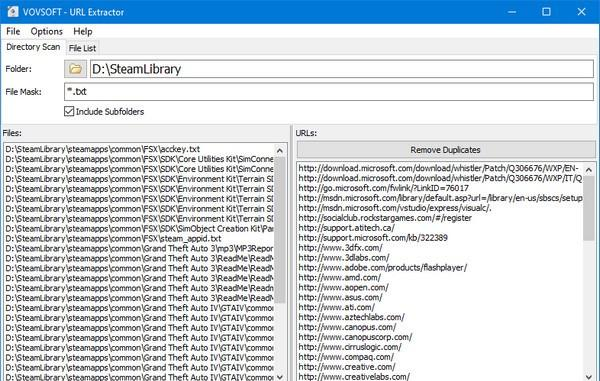Select the www.compaq.com URL
The image size is (600, 381).
pyautogui.click(x=346, y=357)
